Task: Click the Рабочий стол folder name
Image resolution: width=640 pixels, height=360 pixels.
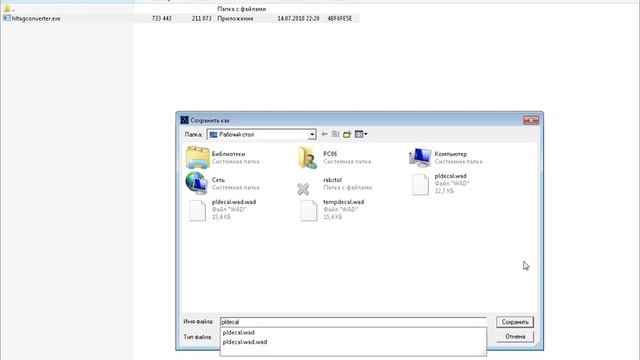Action: (x=237, y=134)
